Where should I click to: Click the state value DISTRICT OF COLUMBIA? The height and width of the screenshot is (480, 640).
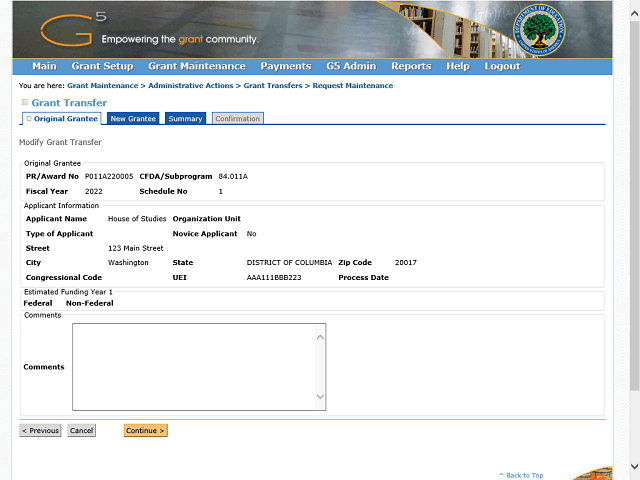(289, 262)
